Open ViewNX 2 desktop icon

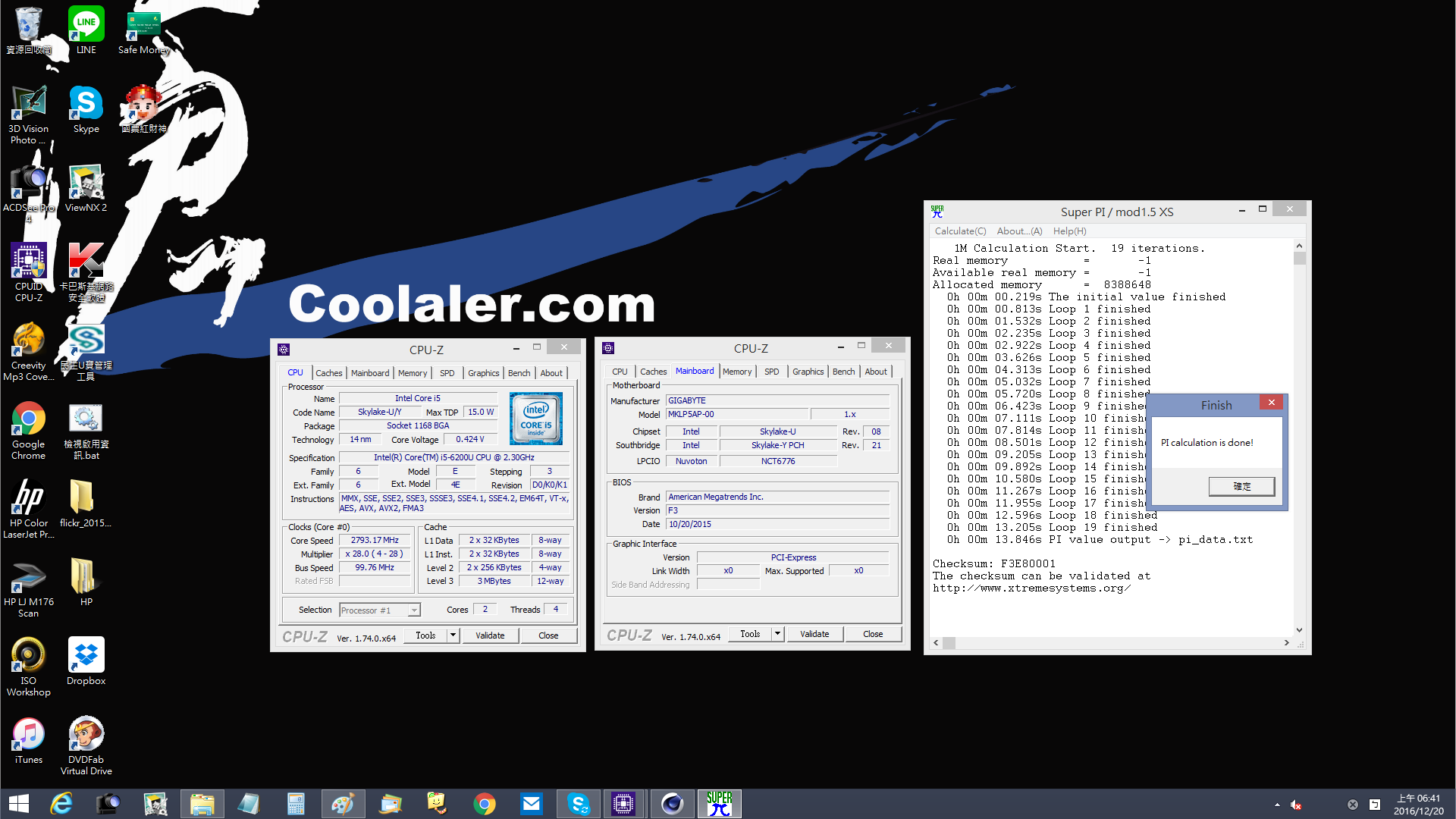click(86, 188)
